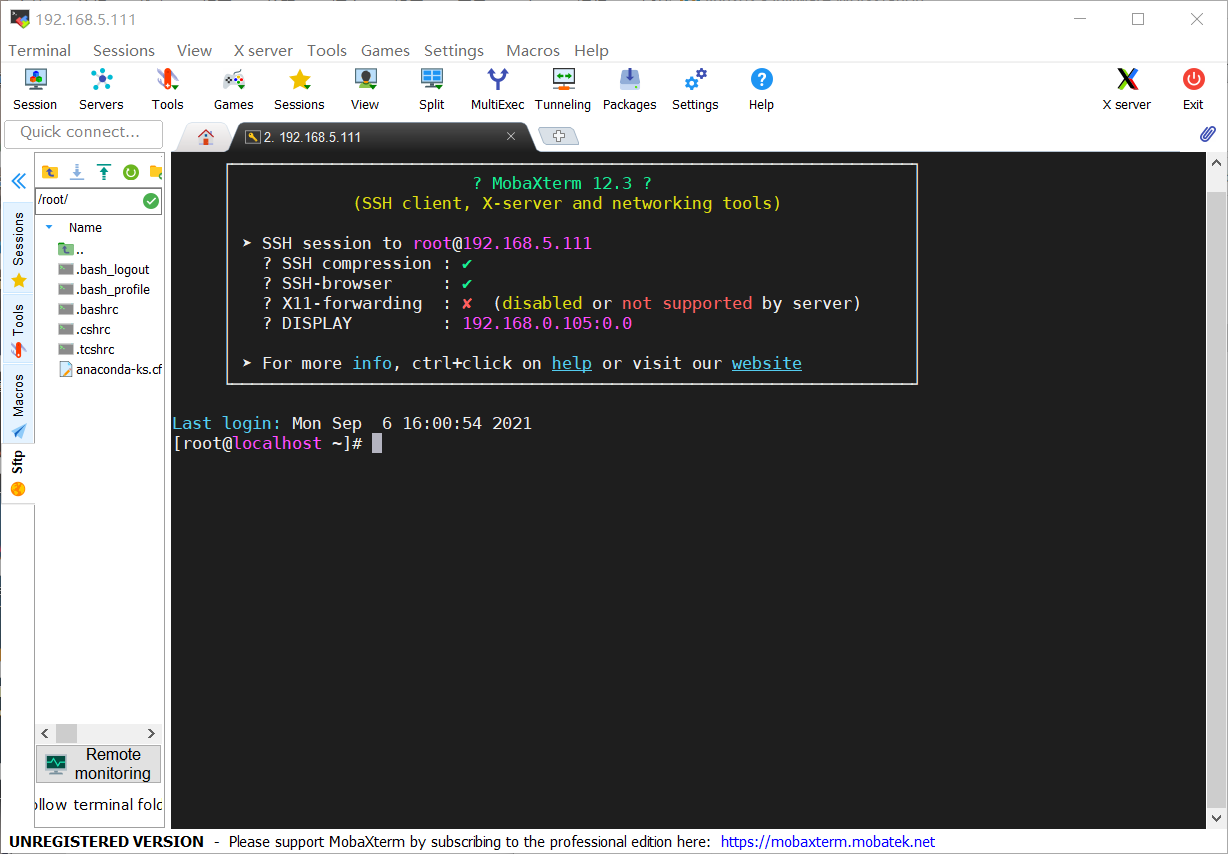The image size is (1228, 854).
Task: Launch MultiExec mode
Action: click(x=497, y=88)
